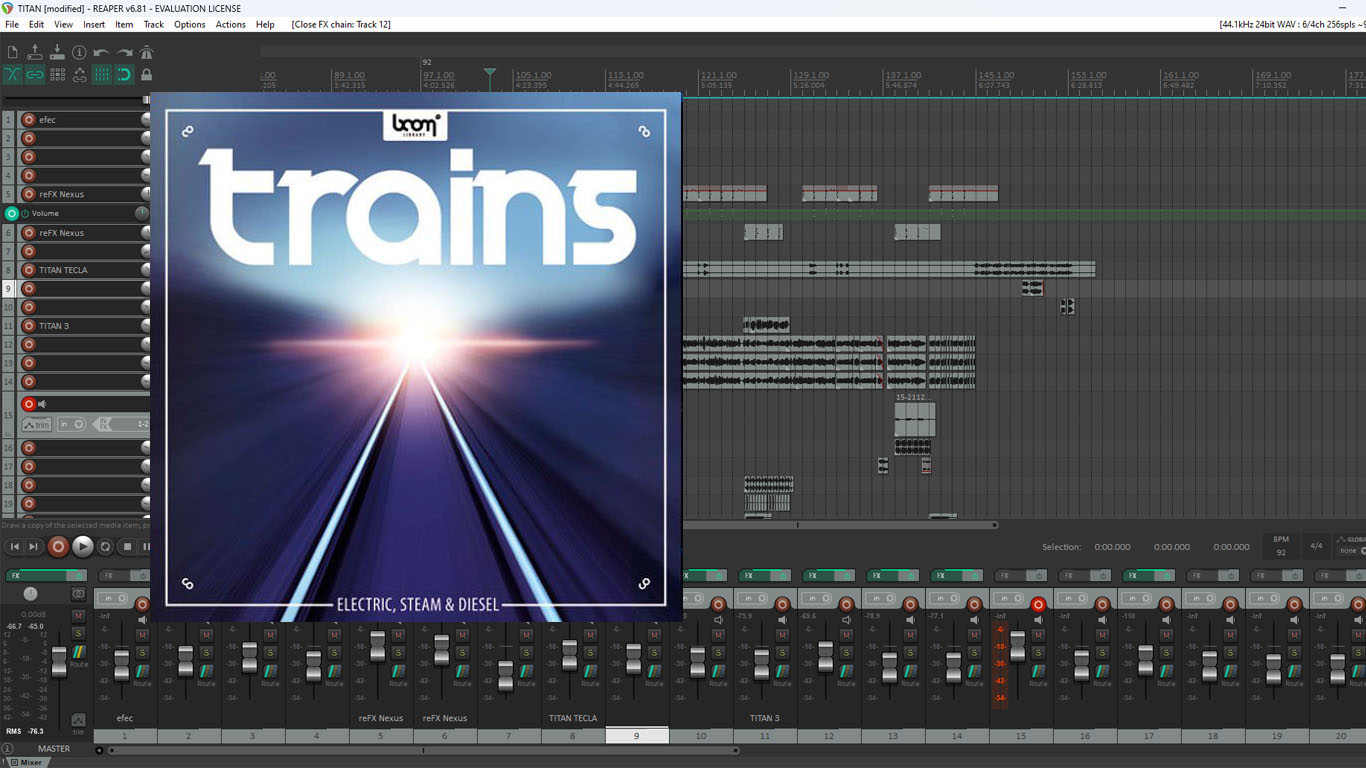
Task: Toggle monitoring speaker on mixer channel 11
Action: tap(782, 620)
